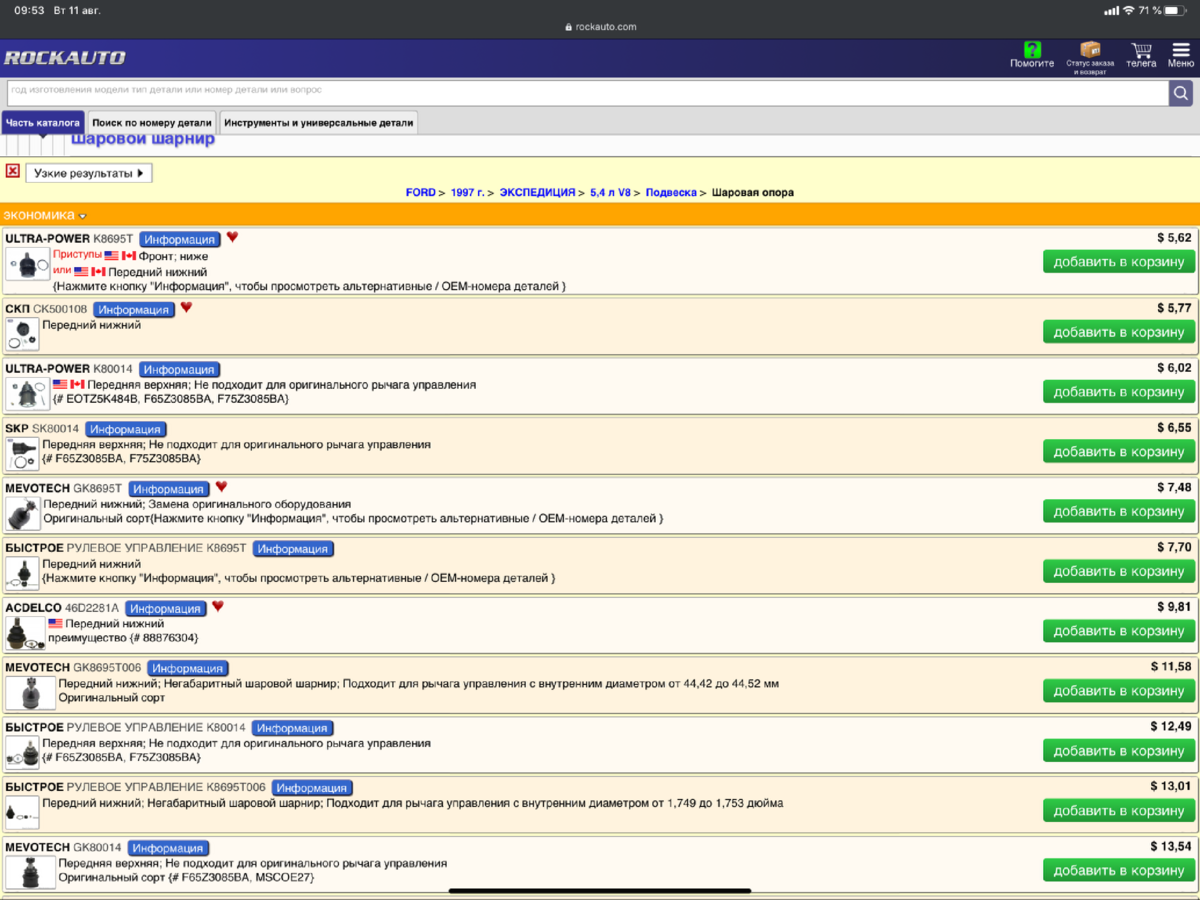Open CK500108 product thumbnail
Viewport: 1200px width, 900px height.
pyautogui.click(x=22, y=334)
